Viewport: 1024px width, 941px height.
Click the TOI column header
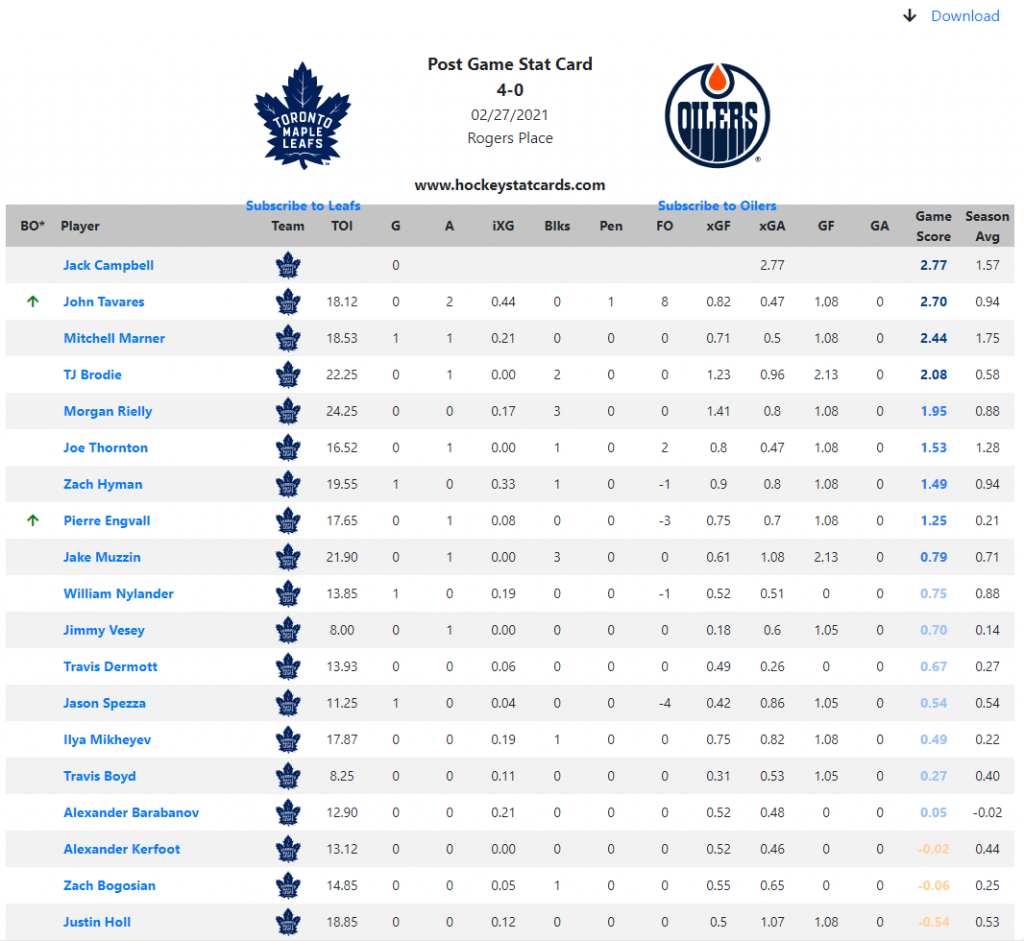click(342, 226)
